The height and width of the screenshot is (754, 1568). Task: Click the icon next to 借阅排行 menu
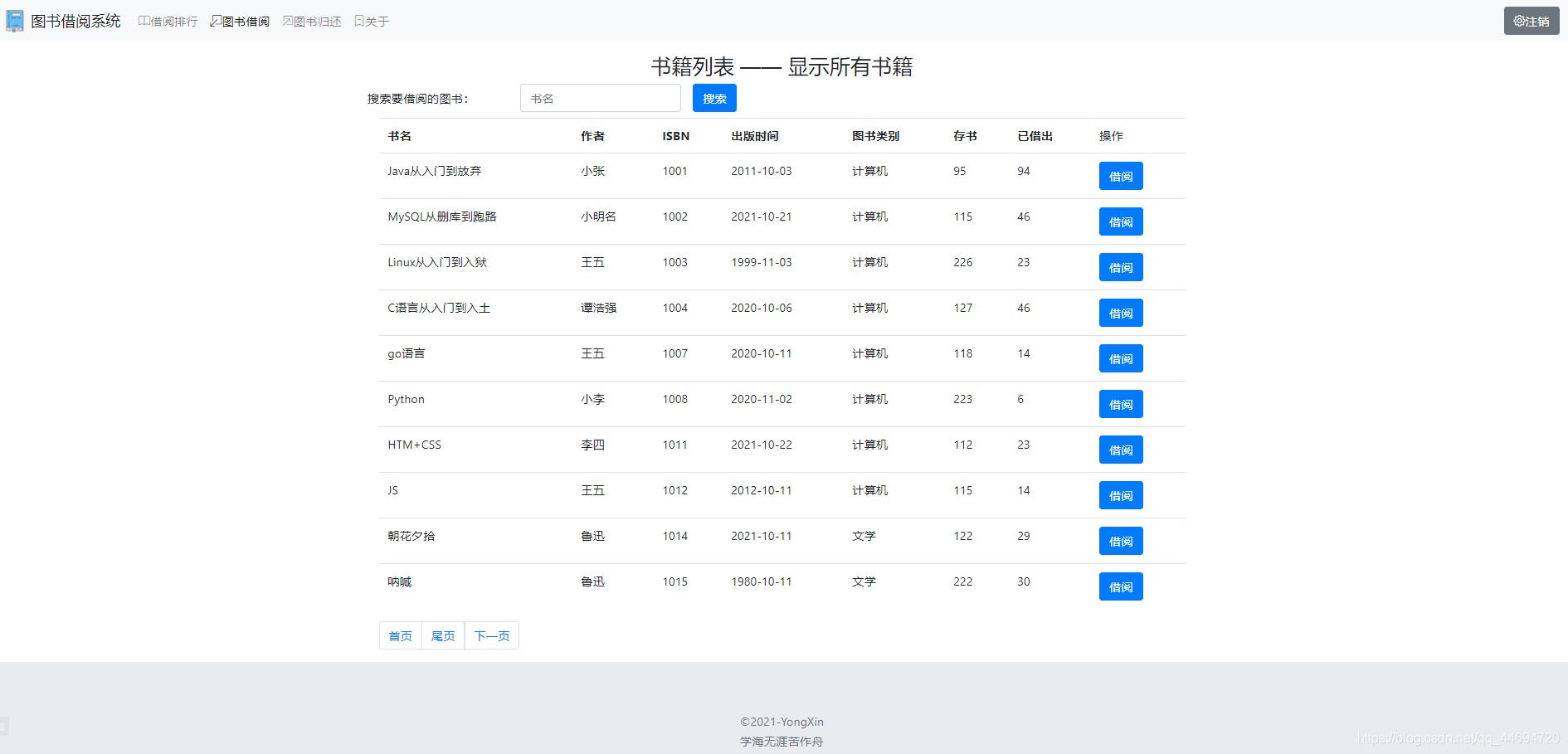coord(143,20)
